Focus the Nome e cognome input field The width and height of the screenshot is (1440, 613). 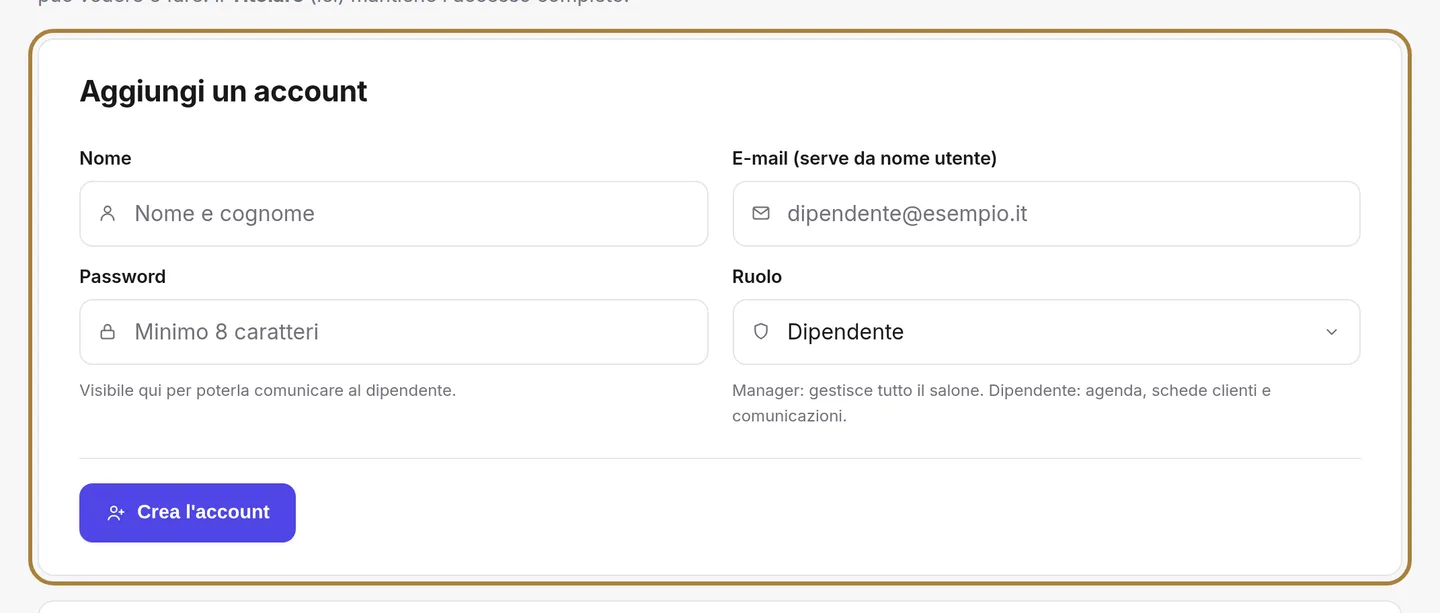click(394, 213)
